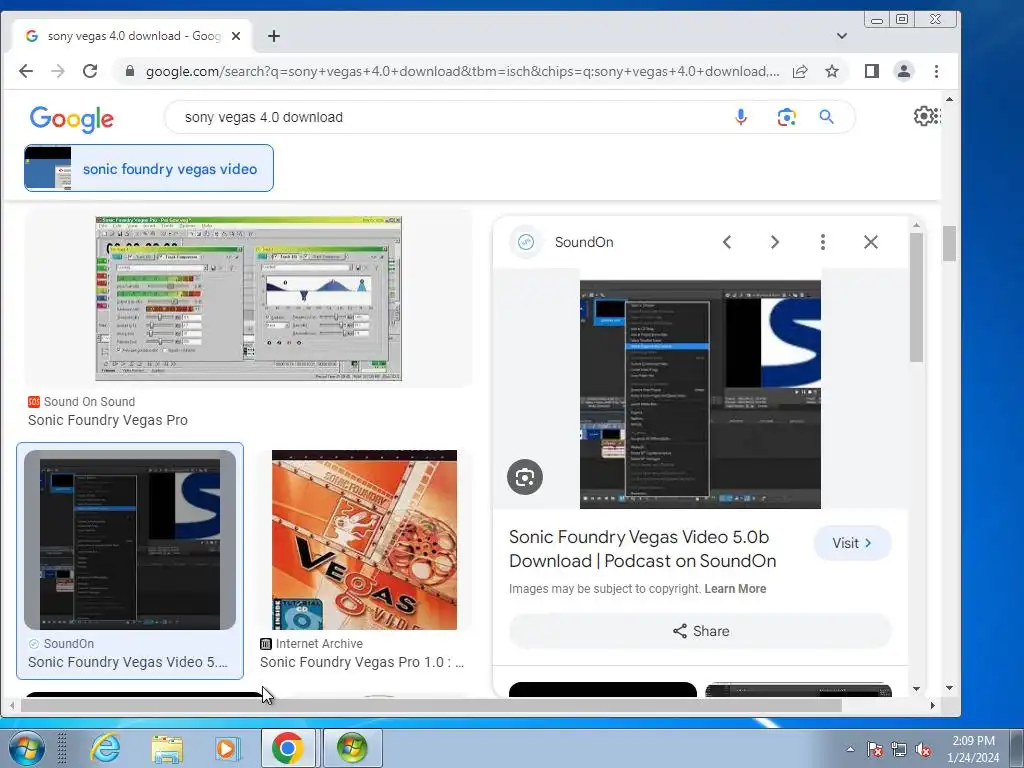Open the Chrome side panel
The image size is (1024, 768).
(872, 71)
